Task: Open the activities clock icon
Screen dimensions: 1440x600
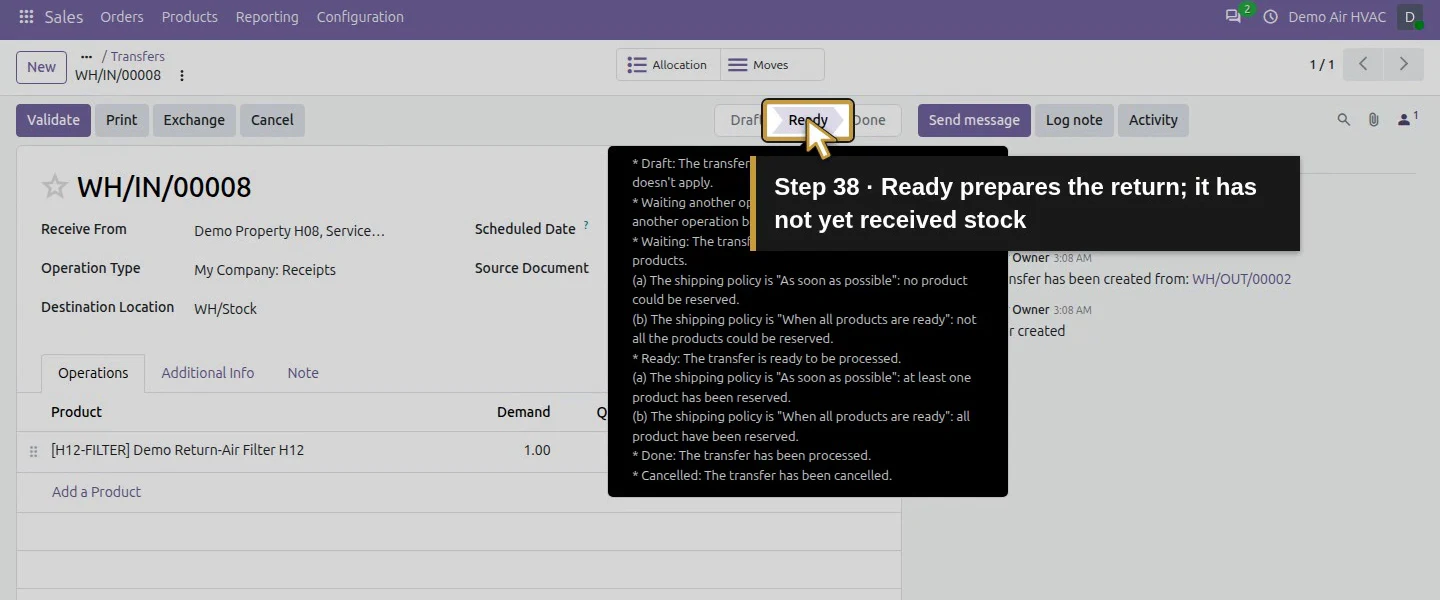Action: [1271, 17]
